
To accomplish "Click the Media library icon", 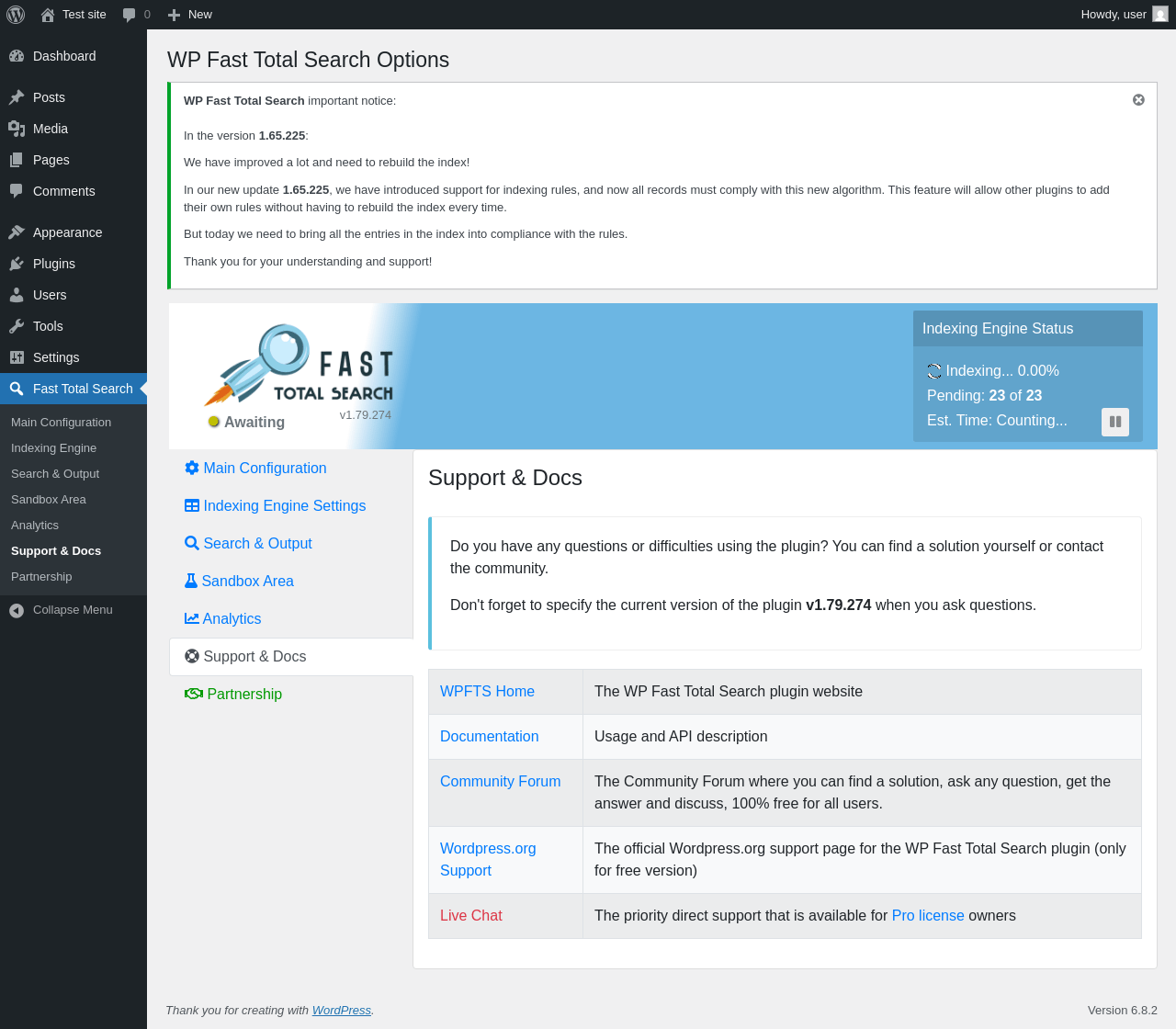I will click(x=17, y=129).
